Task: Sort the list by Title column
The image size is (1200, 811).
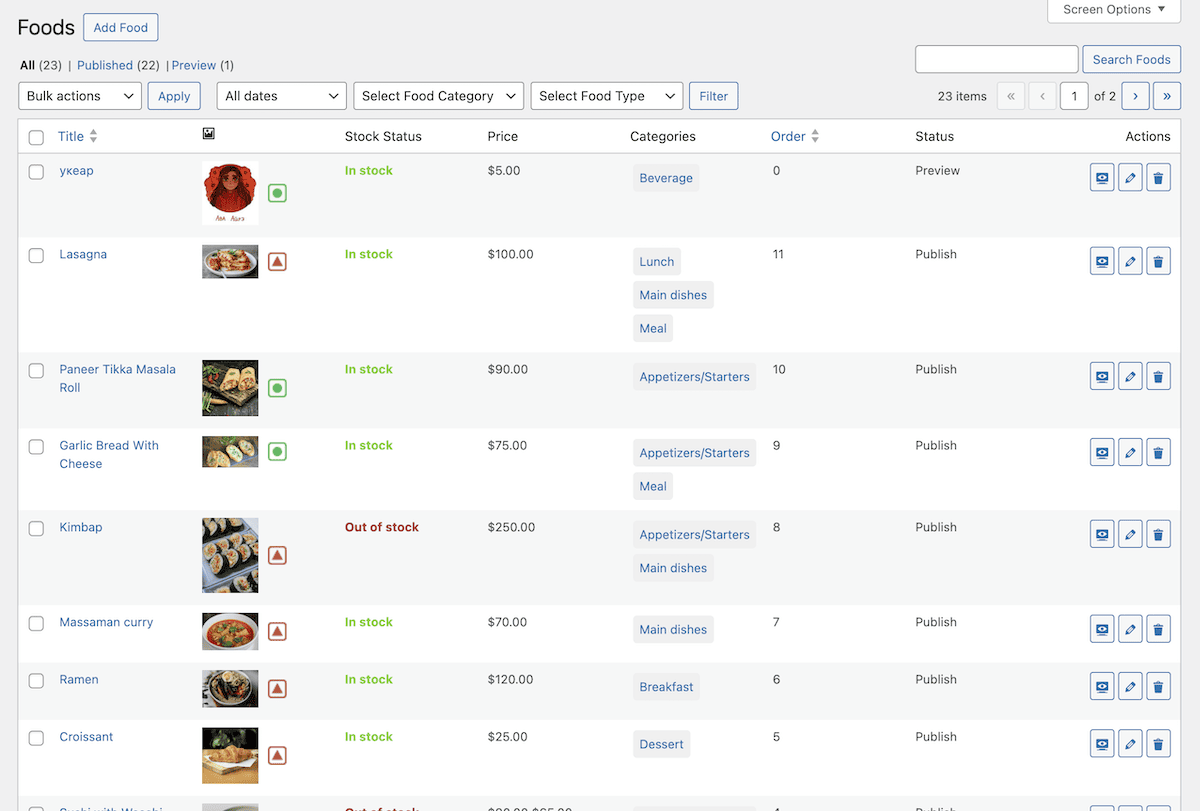Action: point(77,136)
